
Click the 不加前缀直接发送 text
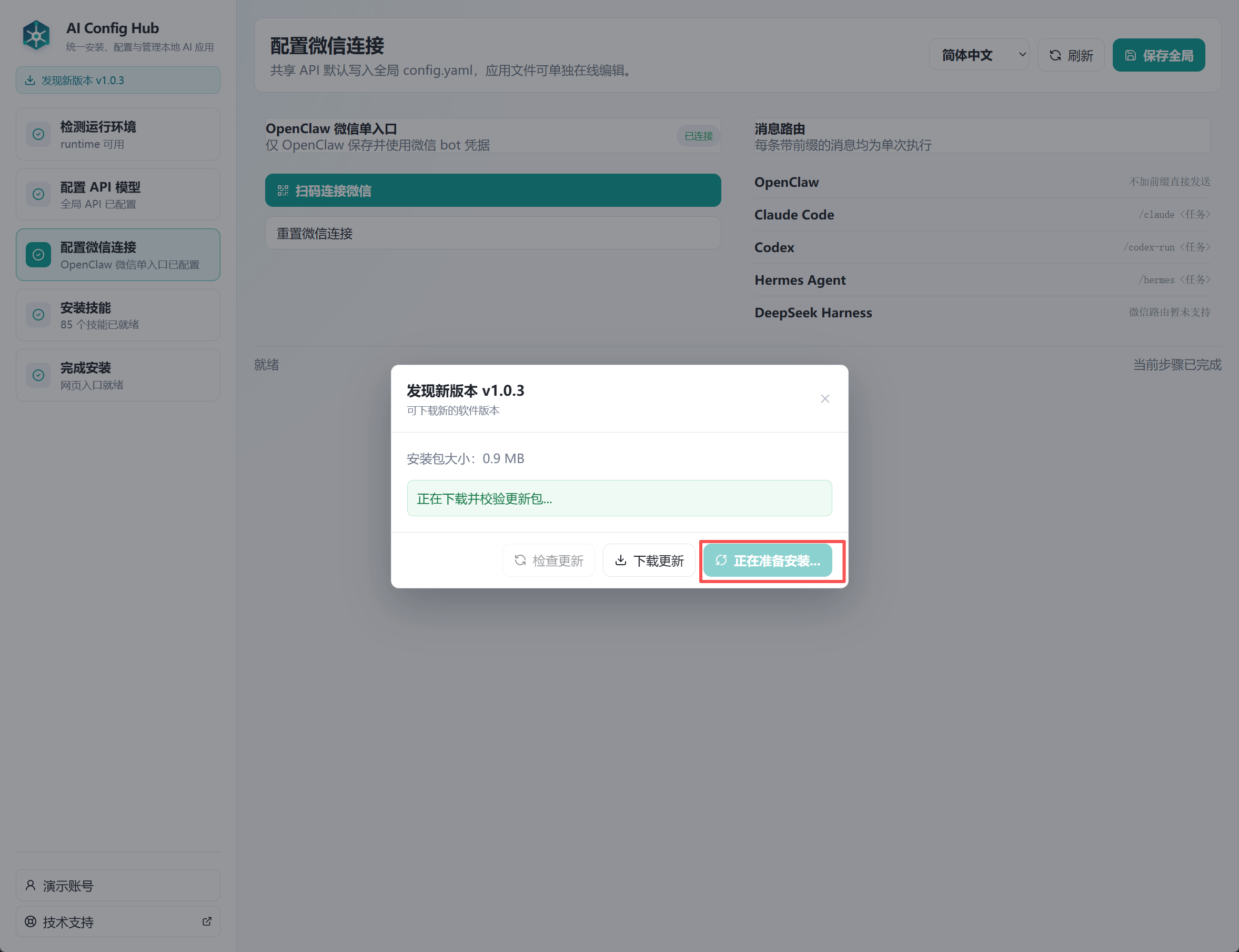coord(1170,182)
